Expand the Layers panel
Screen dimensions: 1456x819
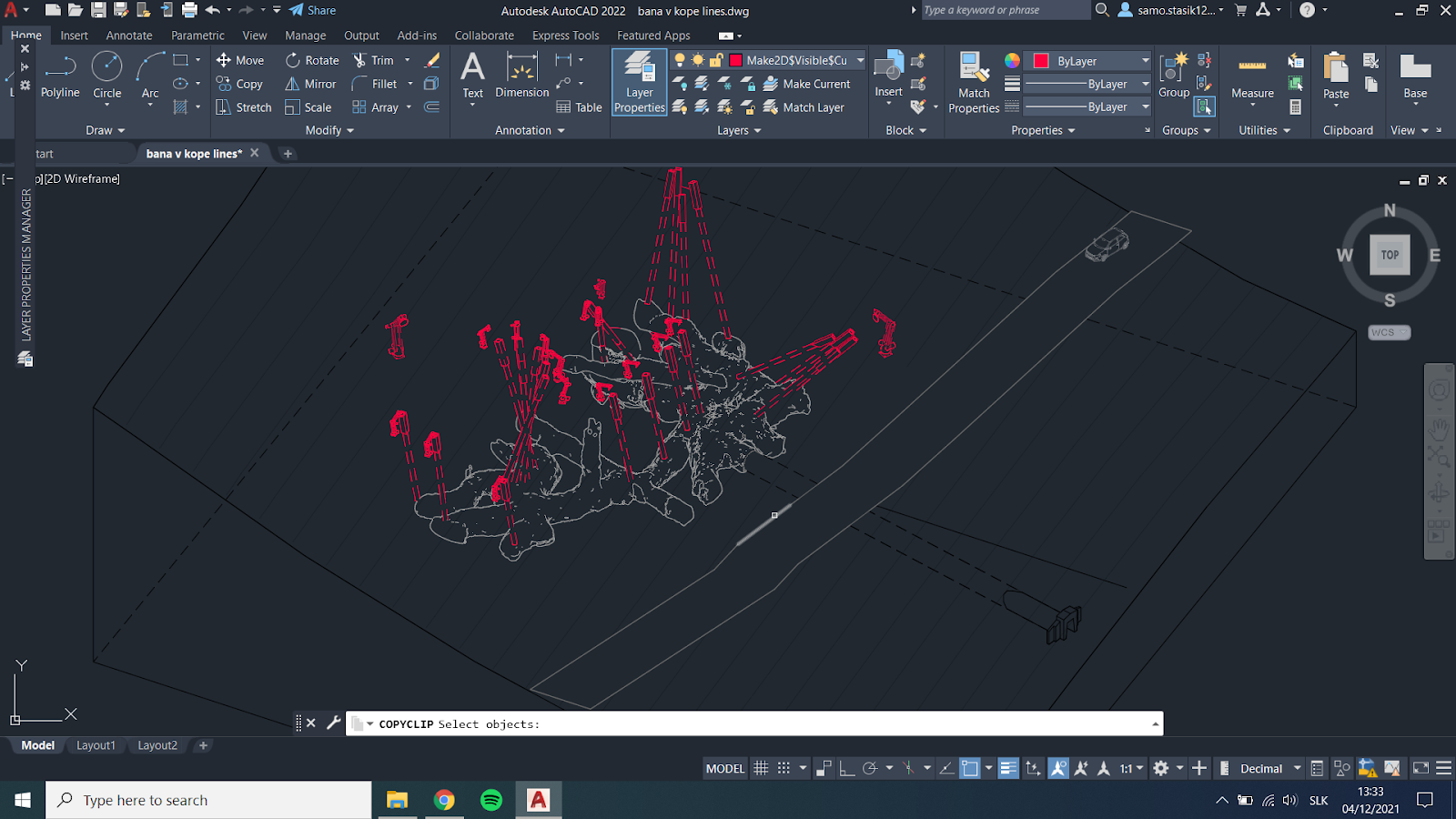(739, 130)
